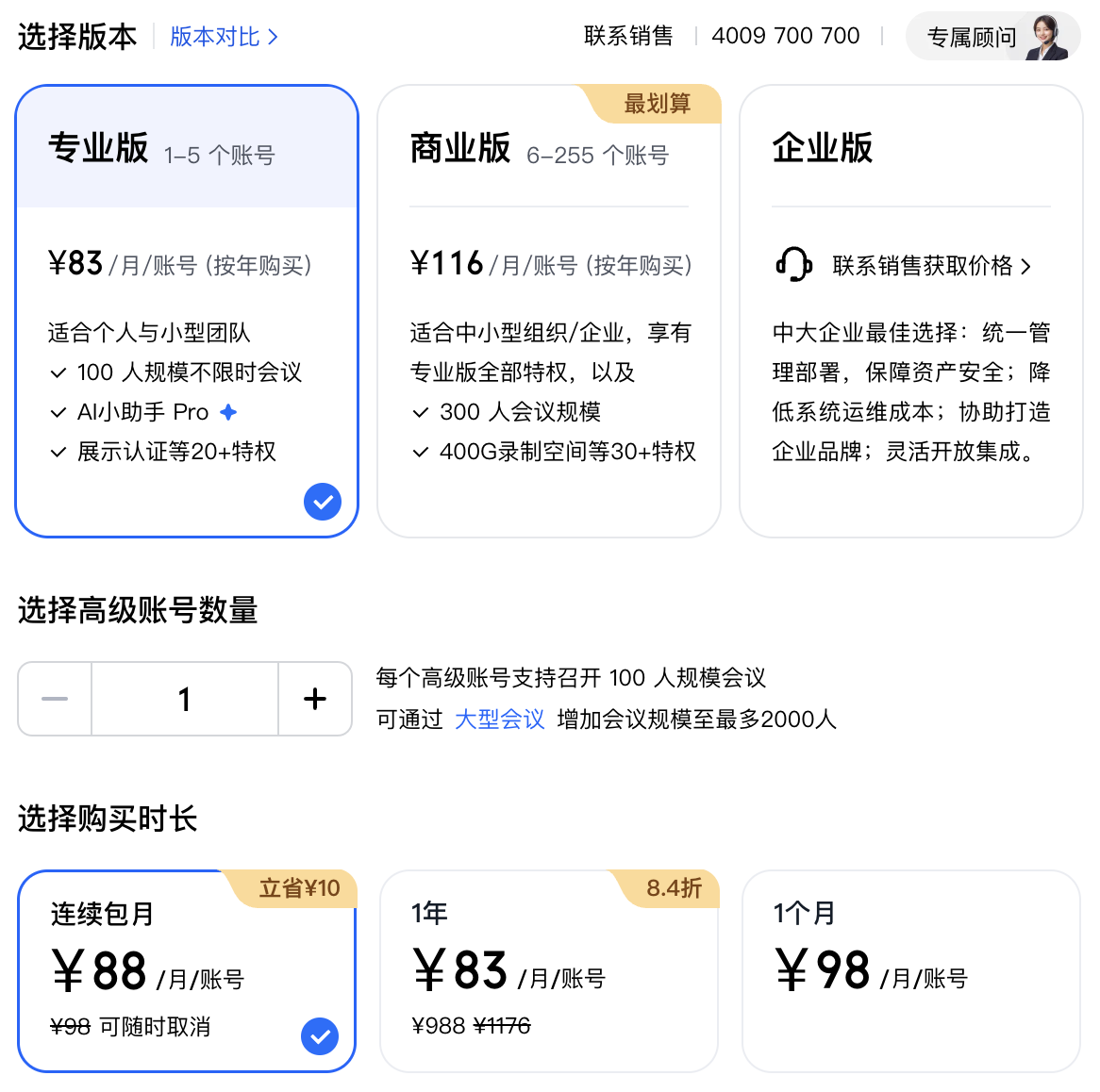The height and width of the screenshot is (1092, 1100).
Task: Click the account quantity input field
Action: point(185,699)
